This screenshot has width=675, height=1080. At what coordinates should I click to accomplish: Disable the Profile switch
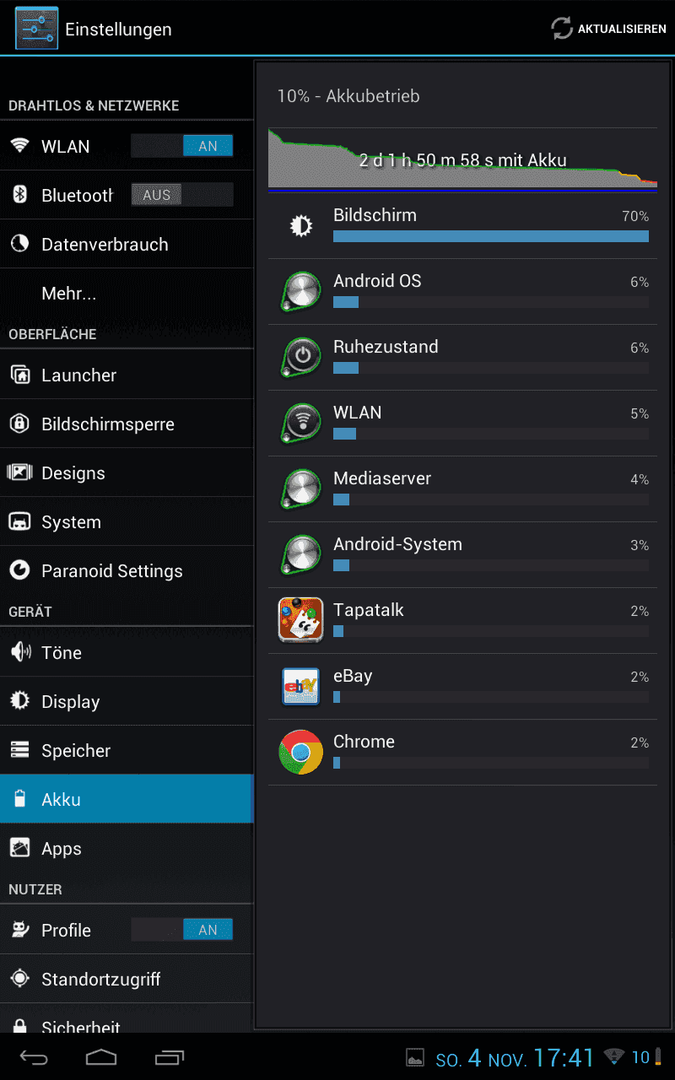coord(182,930)
